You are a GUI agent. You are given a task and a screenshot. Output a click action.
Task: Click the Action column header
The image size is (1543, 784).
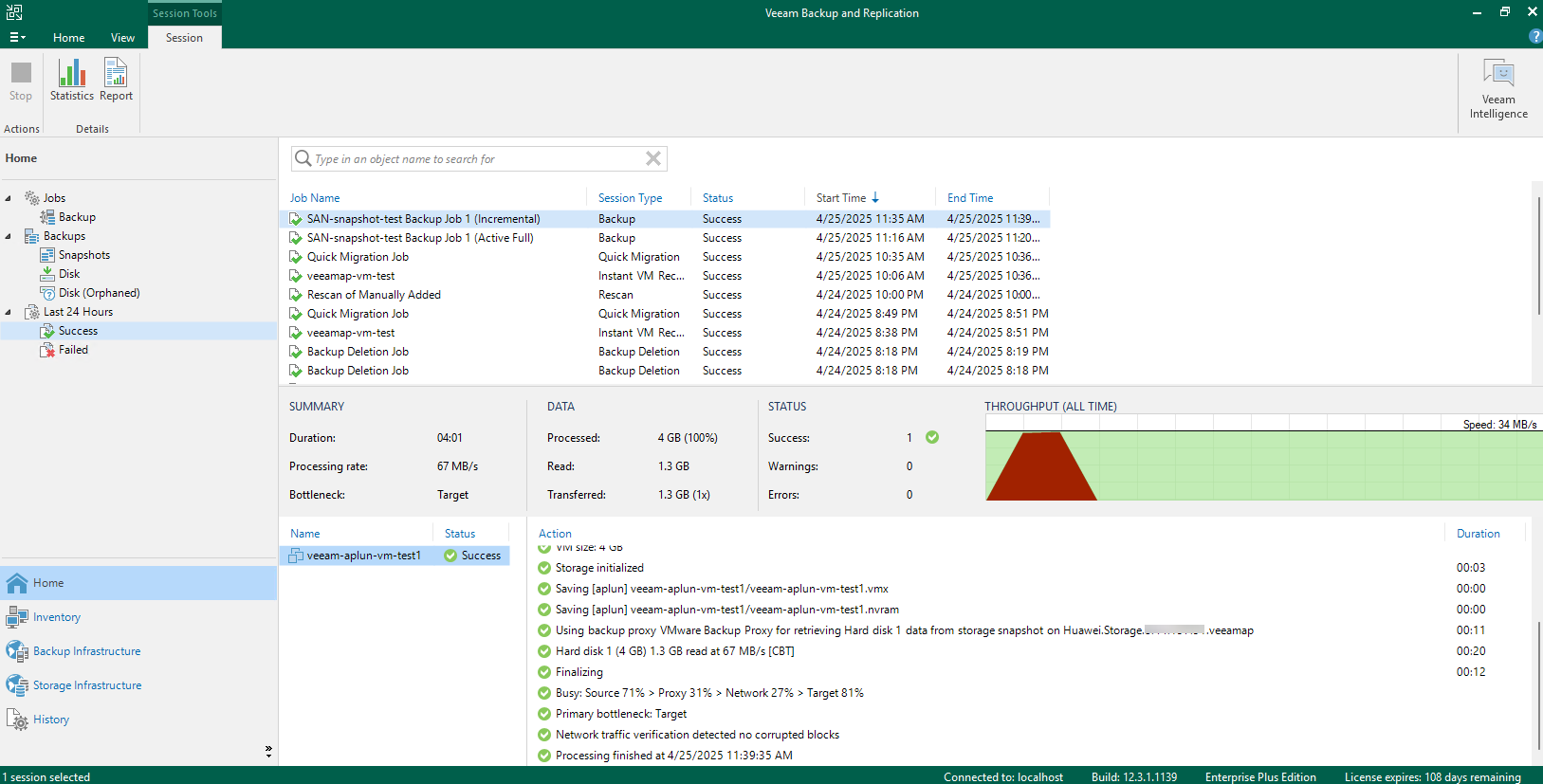[x=555, y=534]
